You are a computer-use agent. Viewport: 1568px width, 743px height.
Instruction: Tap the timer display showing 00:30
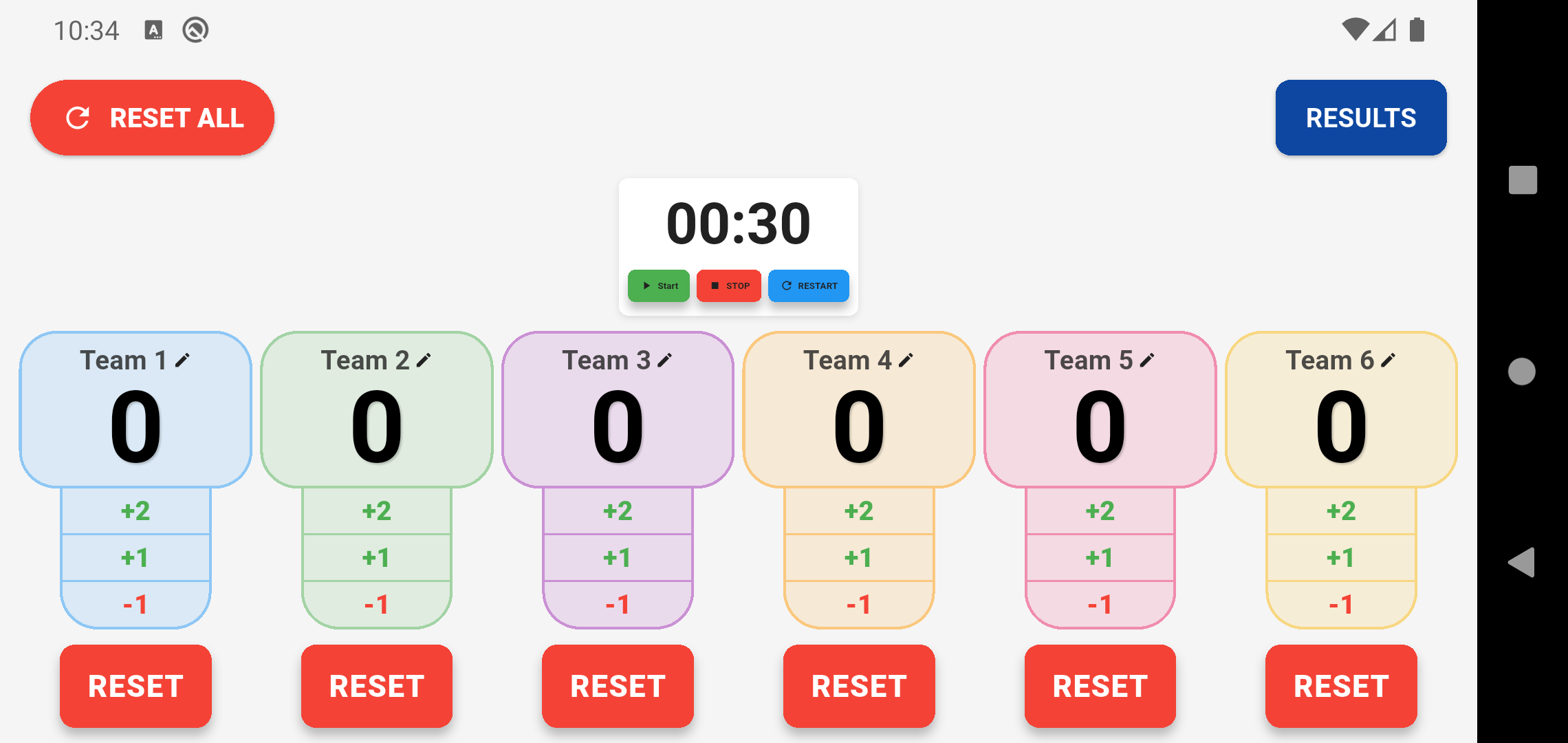[x=738, y=222]
